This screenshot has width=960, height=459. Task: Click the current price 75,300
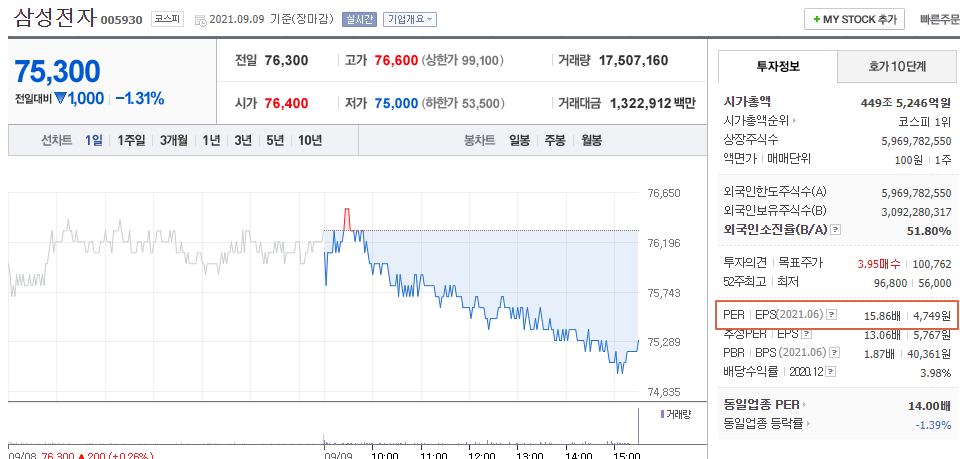[57, 72]
